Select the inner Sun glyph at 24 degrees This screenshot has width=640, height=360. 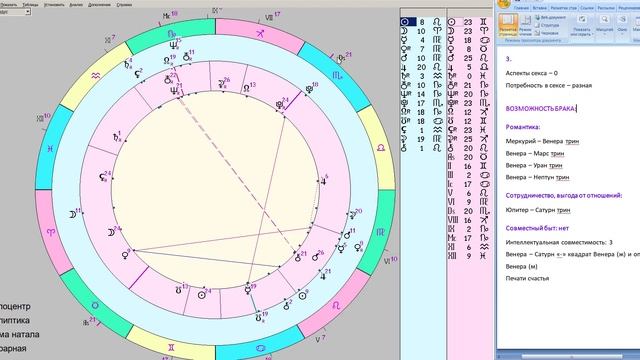click(x=202, y=295)
